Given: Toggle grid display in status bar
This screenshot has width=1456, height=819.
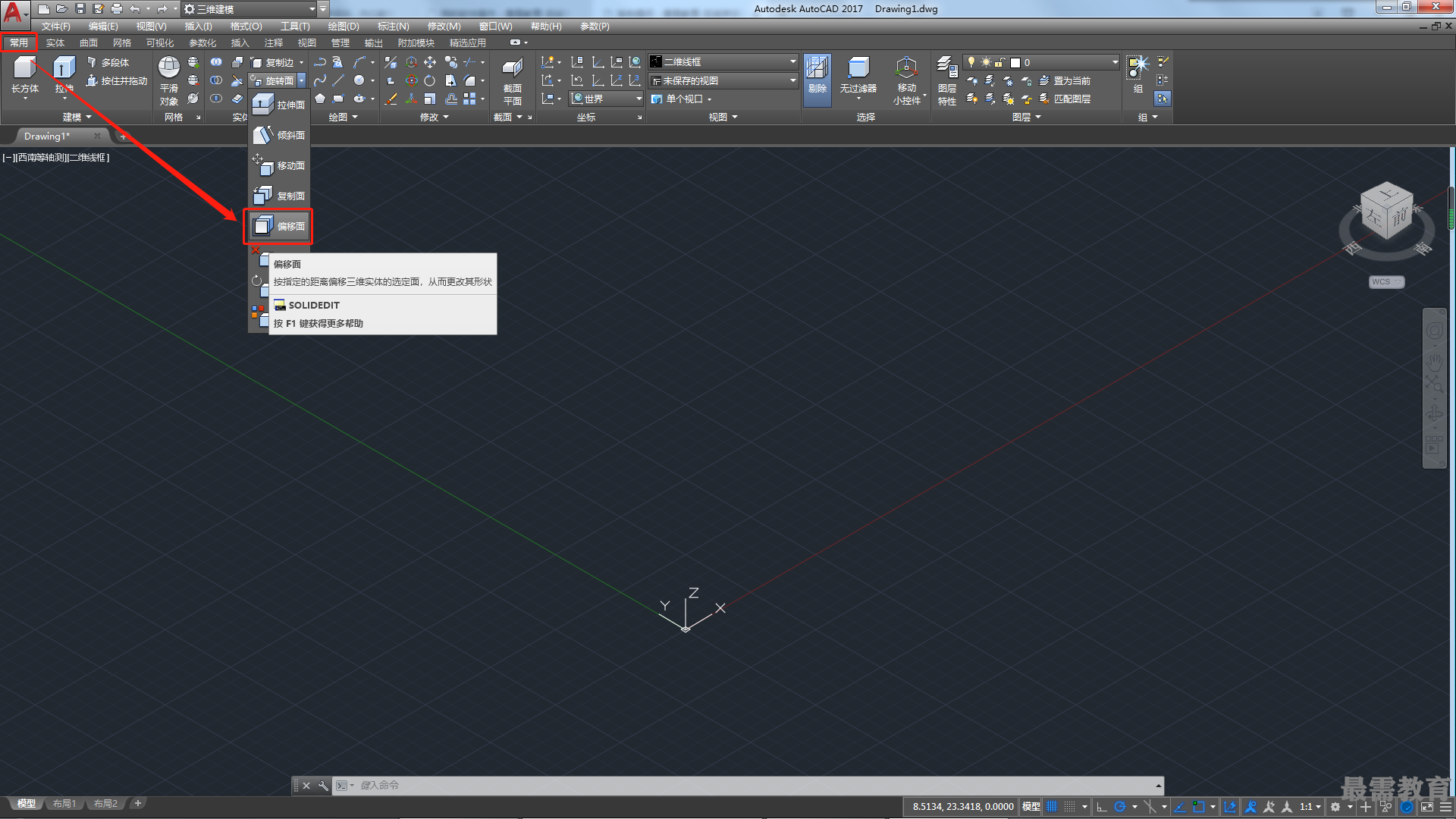Looking at the screenshot, I should click(1052, 807).
